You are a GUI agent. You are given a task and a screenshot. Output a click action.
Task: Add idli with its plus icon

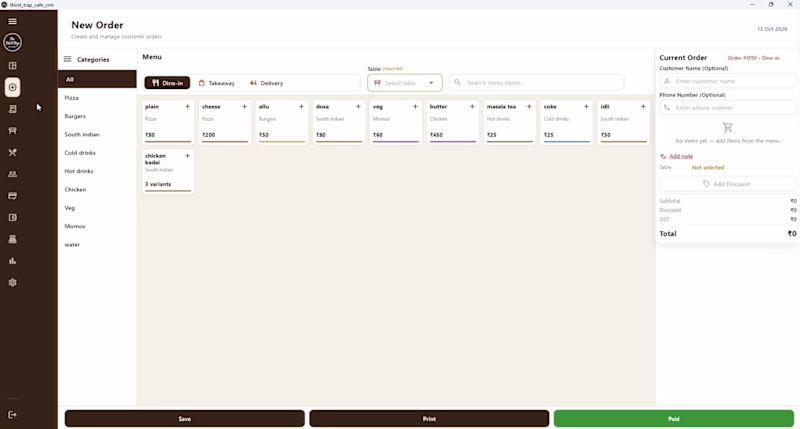coord(643,107)
